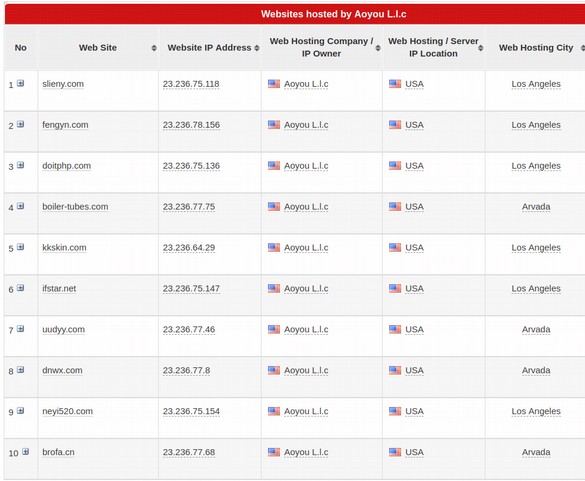Click IP address 23.236.77.68
Image resolution: width=585 pixels, height=481 pixels.
click(x=189, y=452)
